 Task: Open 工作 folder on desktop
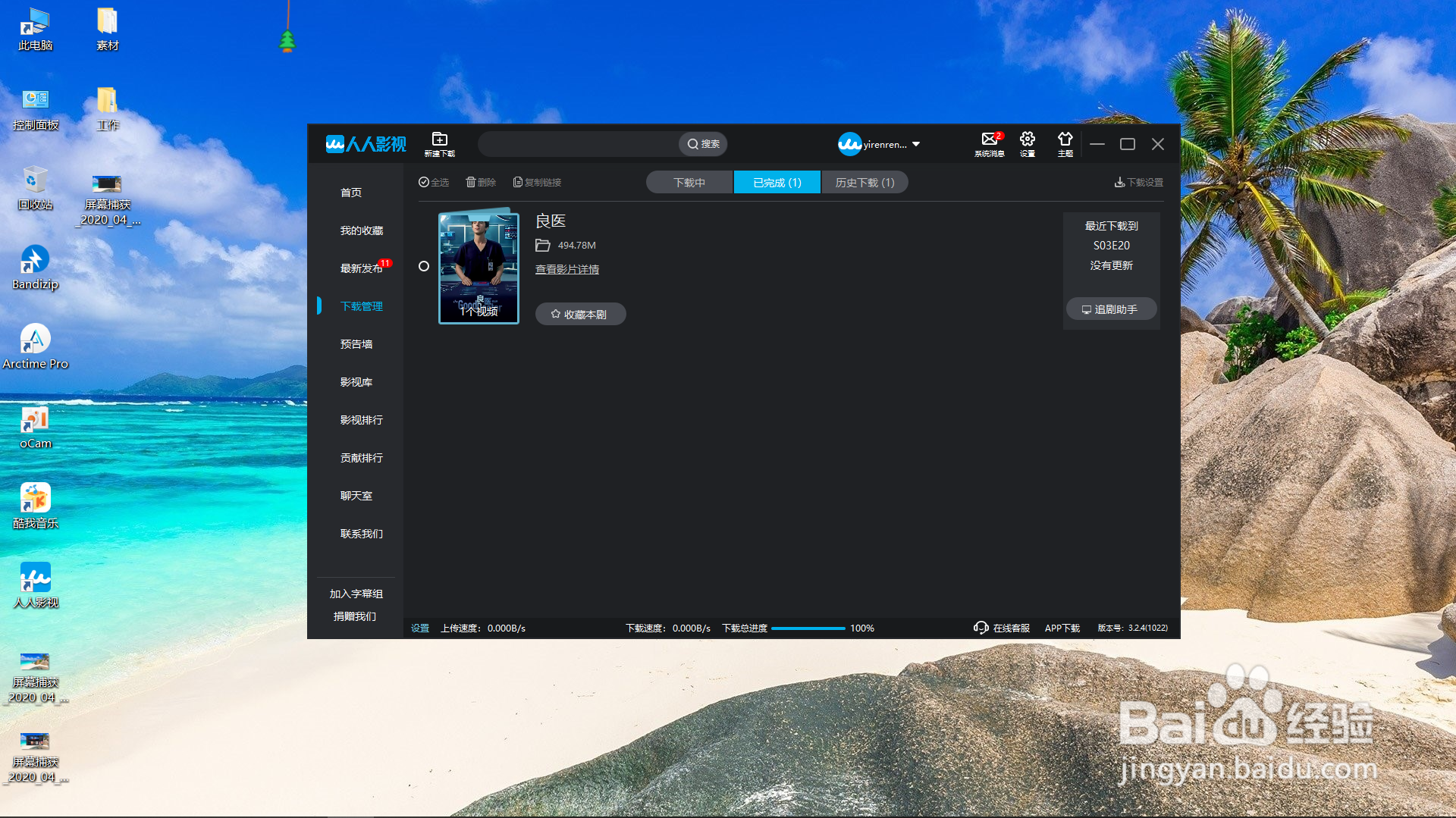(108, 109)
